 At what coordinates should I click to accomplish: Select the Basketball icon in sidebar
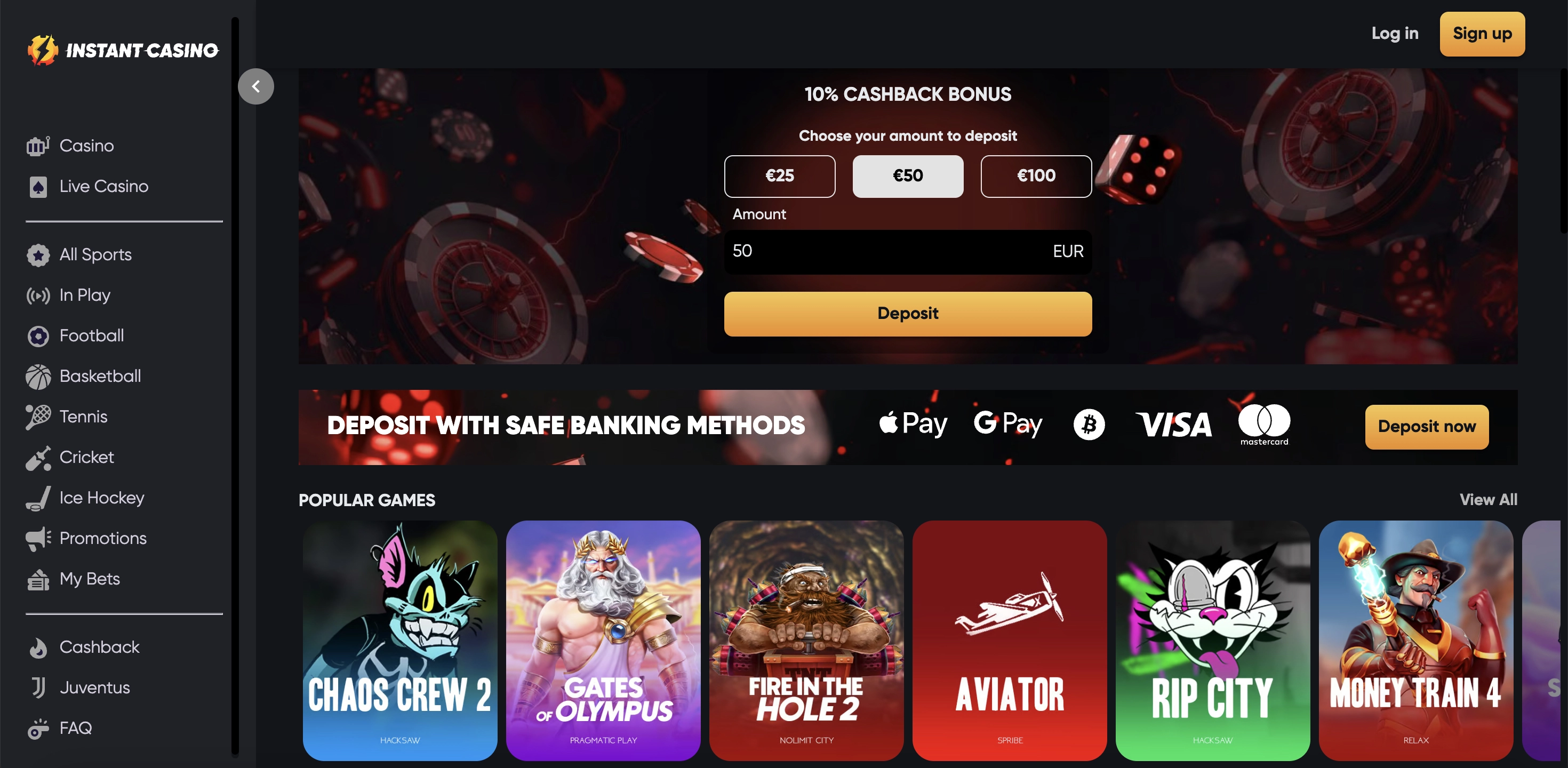tap(38, 377)
